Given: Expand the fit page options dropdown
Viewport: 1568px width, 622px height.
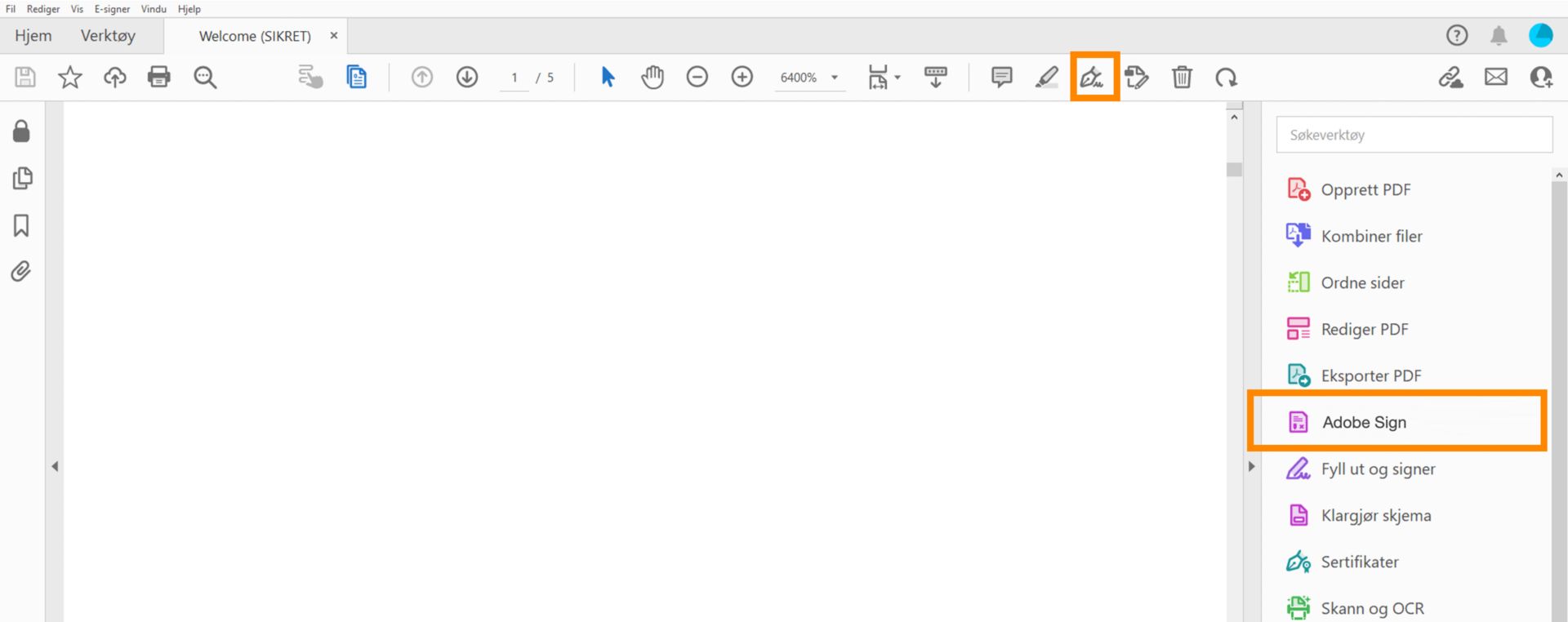Looking at the screenshot, I should [x=898, y=78].
